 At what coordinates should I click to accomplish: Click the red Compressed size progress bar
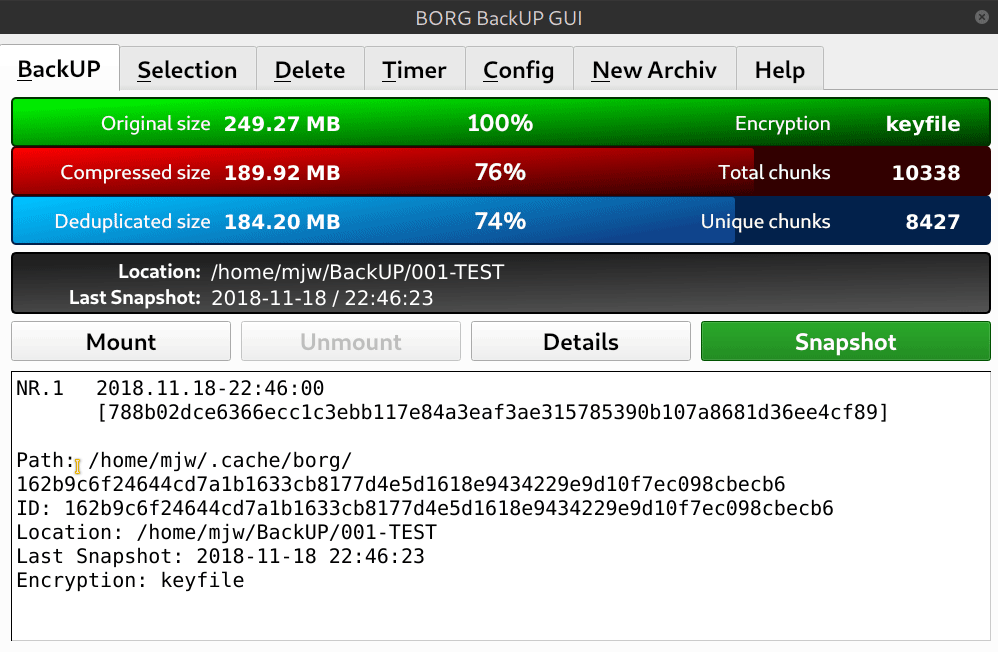point(501,171)
